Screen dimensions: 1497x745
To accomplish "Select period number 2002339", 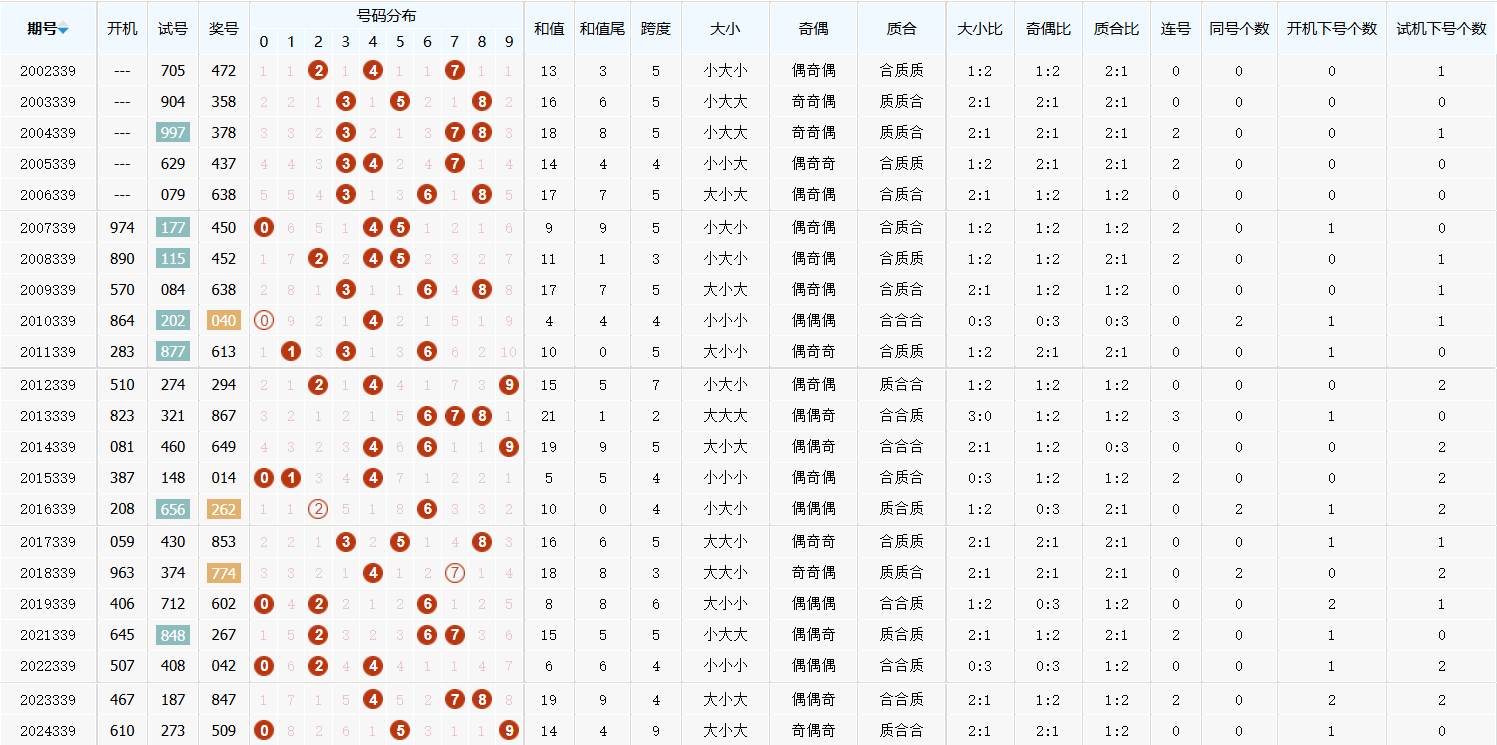I will click(x=48, y=71).
